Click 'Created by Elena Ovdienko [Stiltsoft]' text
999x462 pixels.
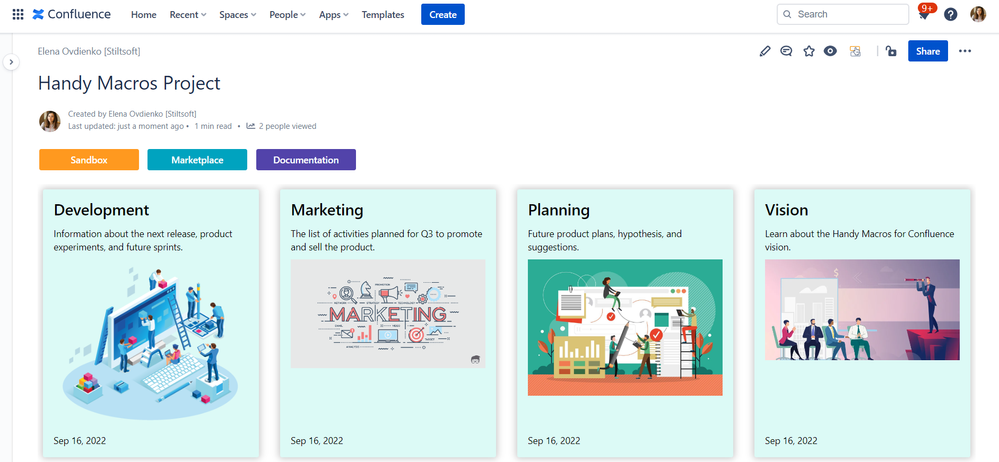tap(132, 114)
